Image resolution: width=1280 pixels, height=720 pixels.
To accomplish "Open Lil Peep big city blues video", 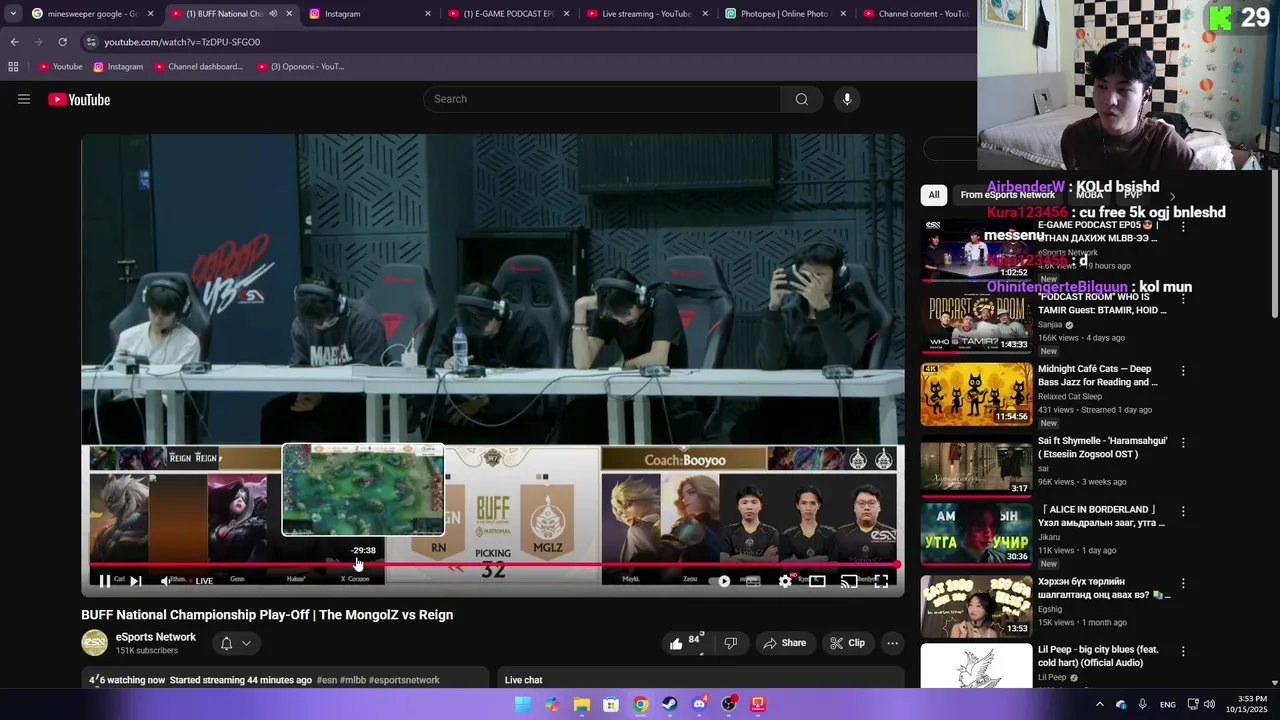I will [976, 666].
